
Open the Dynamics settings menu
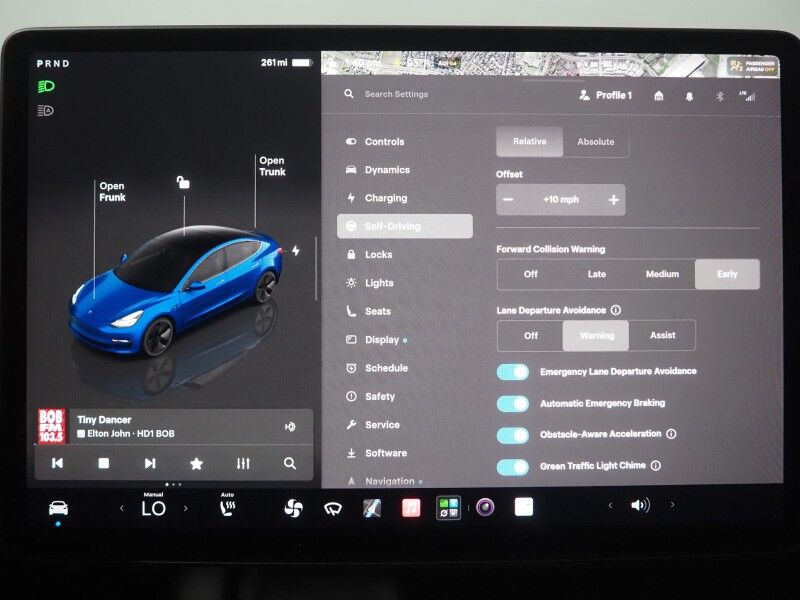[x=378, y=170]
